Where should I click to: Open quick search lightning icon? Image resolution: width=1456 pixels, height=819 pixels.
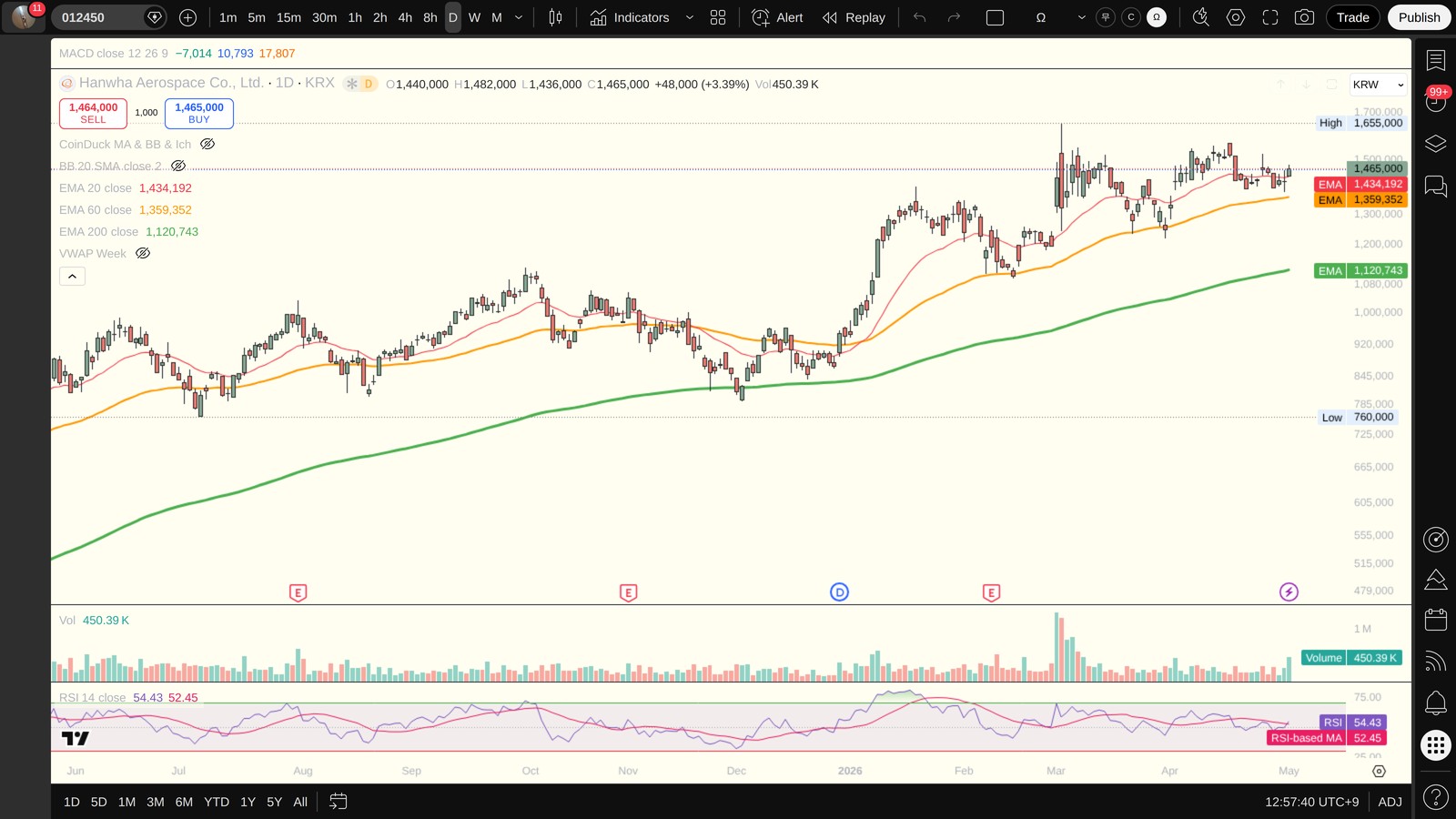pyautogui.click(x=1201, y=17)
